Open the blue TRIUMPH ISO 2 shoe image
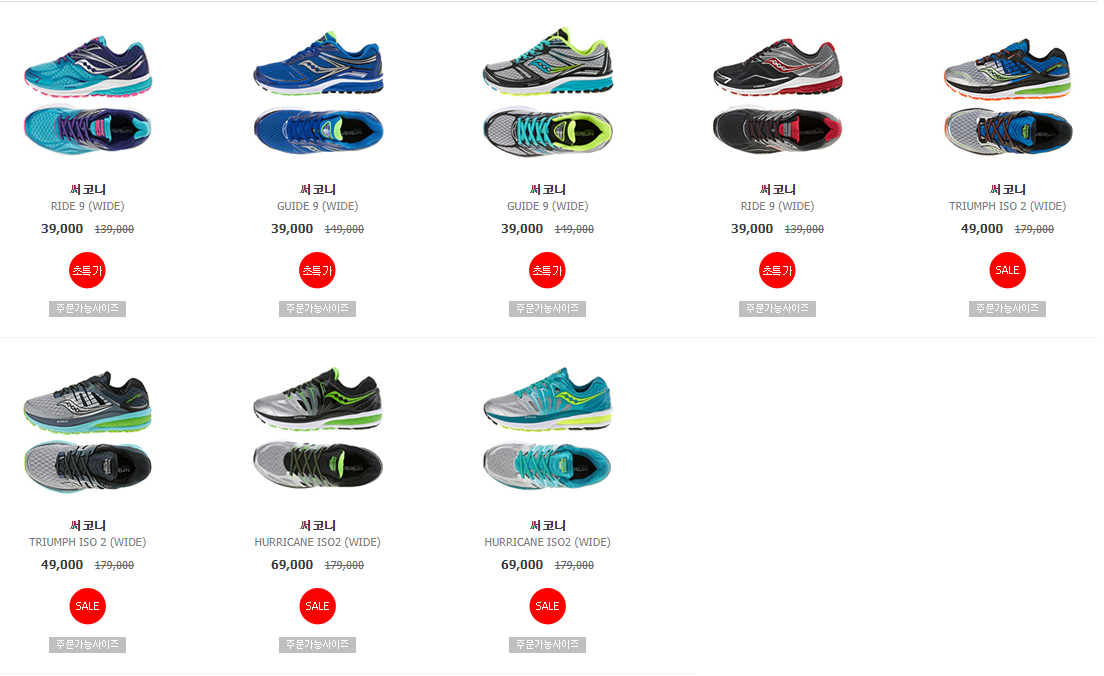1104x676 pixels. [x=1008, y=96]
